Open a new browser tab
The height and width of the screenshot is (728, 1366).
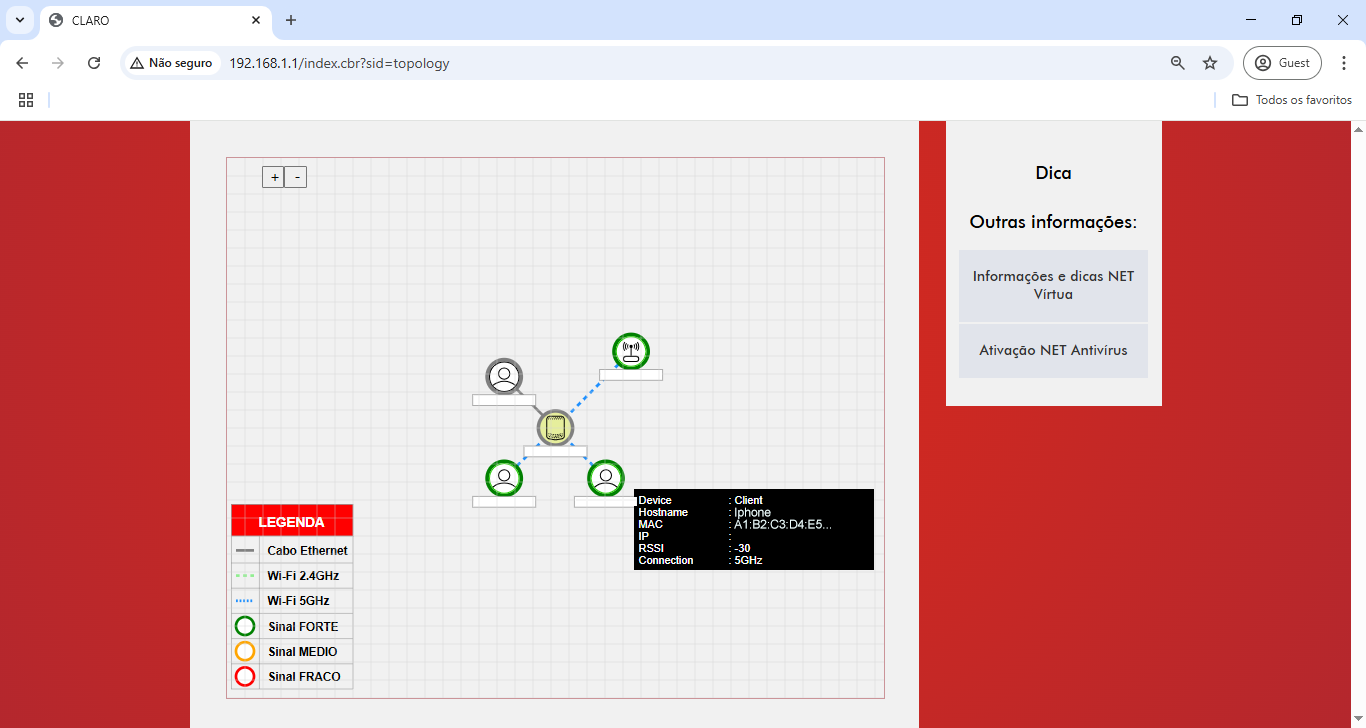(x=291, y=20)
